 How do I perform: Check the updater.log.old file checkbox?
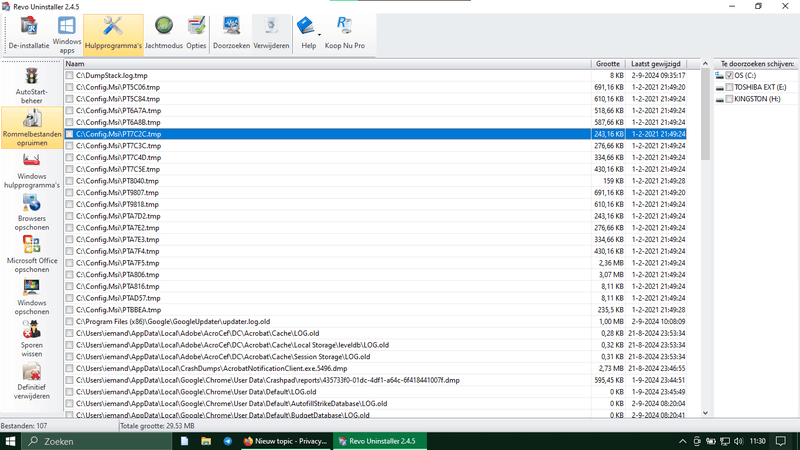coord(69,322)
